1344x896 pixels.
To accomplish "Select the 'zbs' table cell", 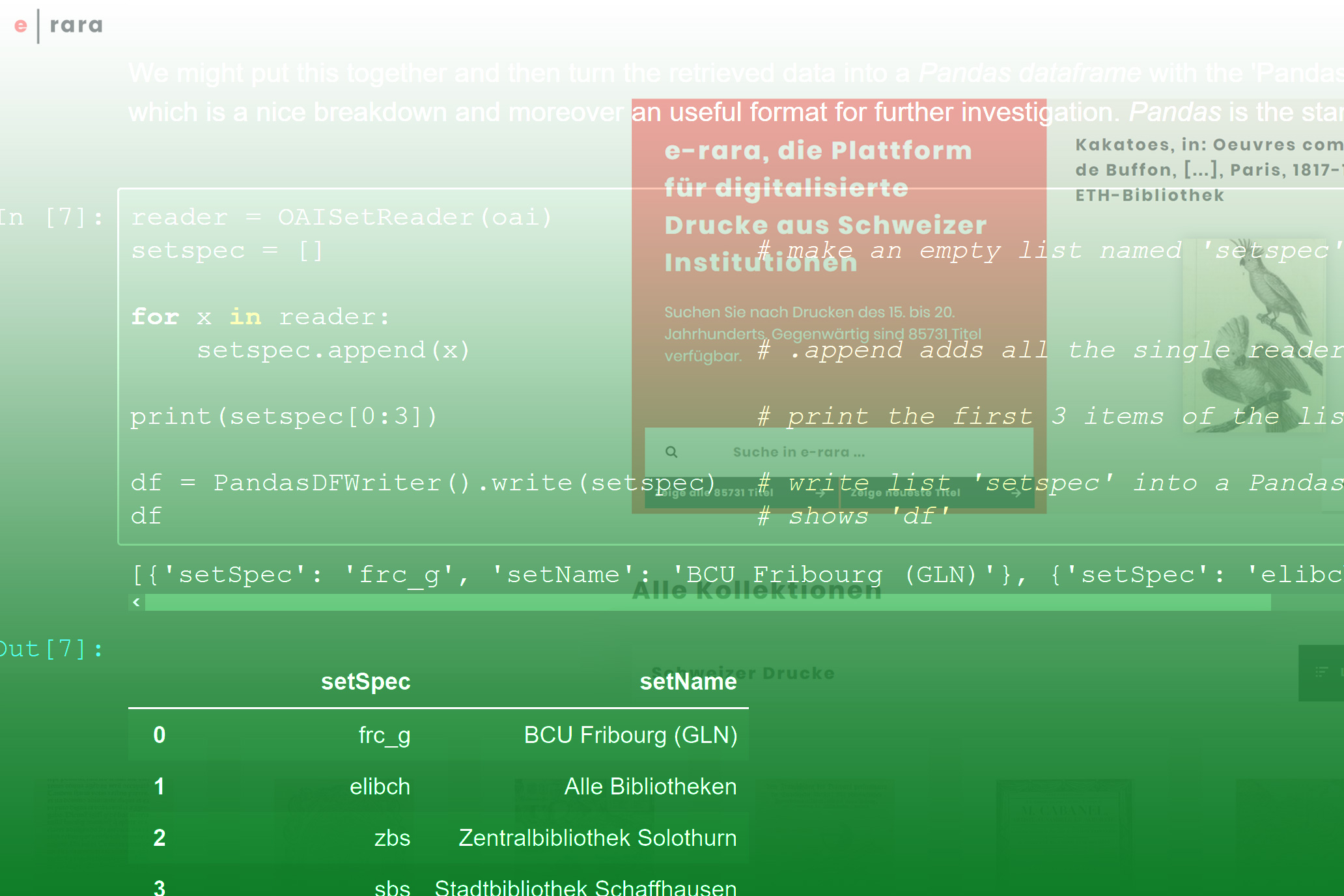I will (392, 838).
